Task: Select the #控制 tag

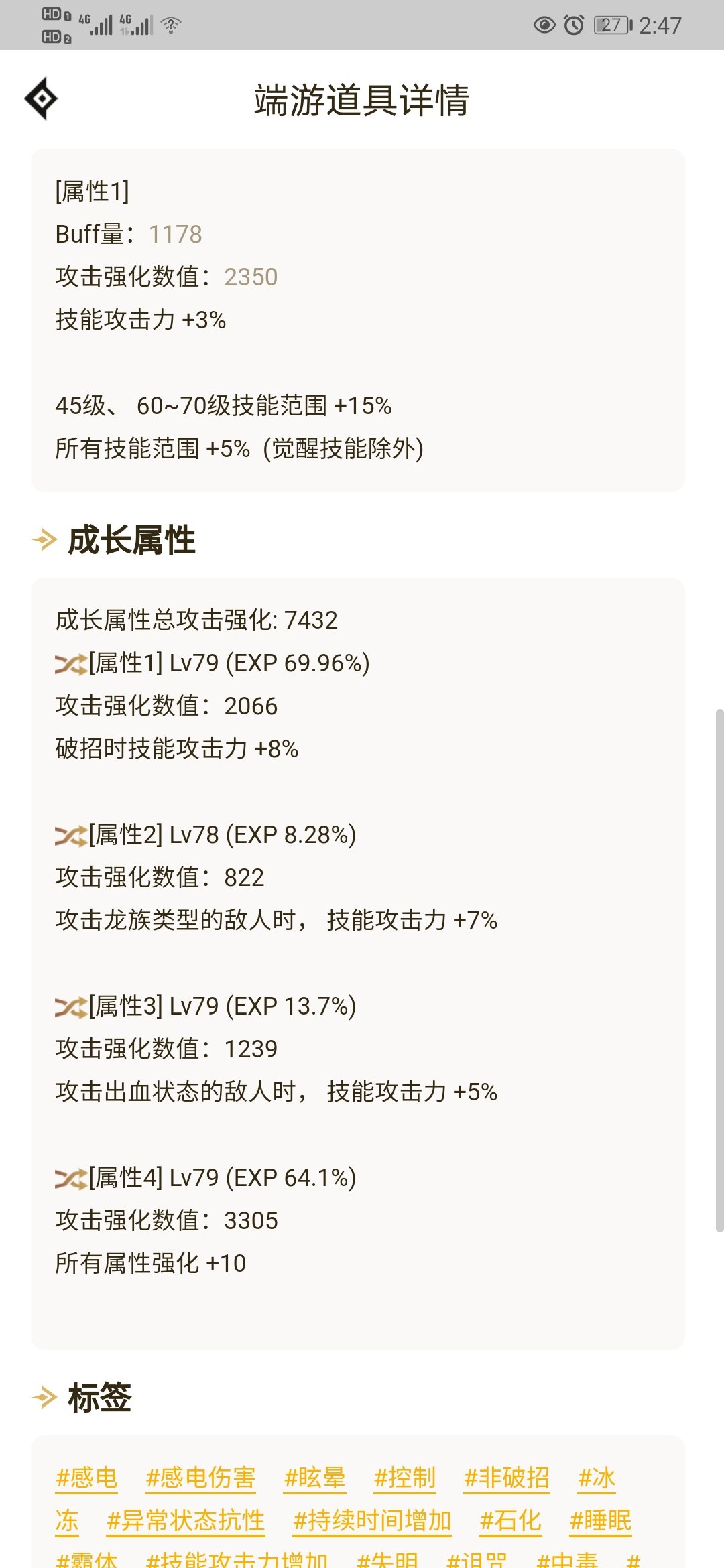Action: [405, 1478]
